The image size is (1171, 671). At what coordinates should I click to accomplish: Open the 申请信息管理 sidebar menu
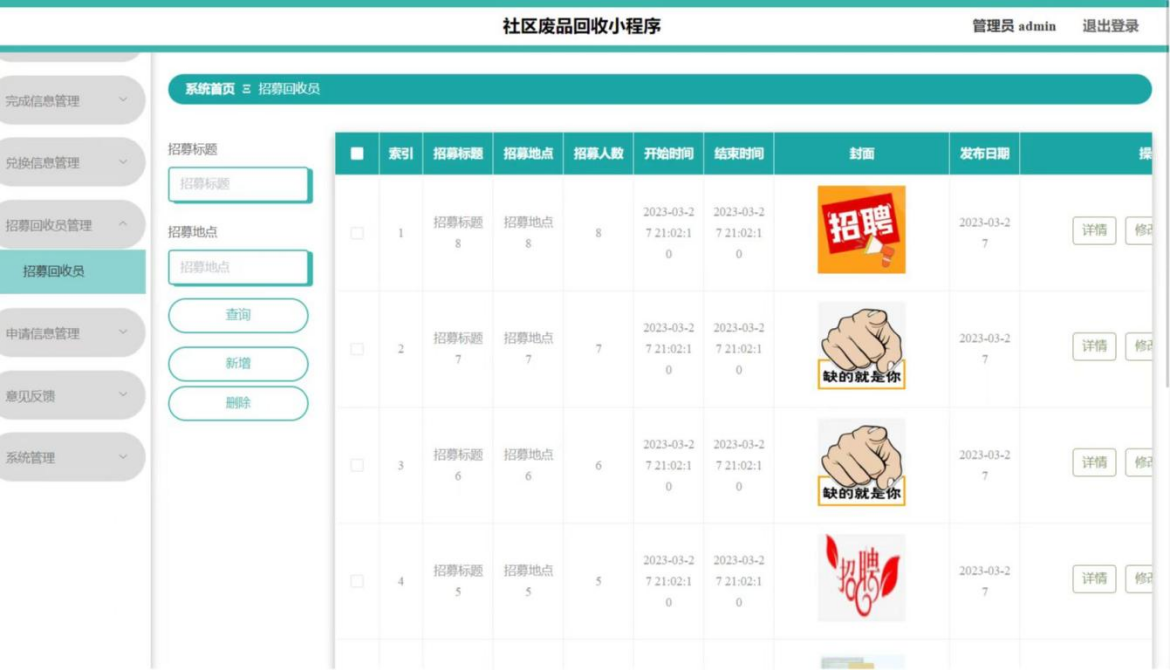[72, 333]
